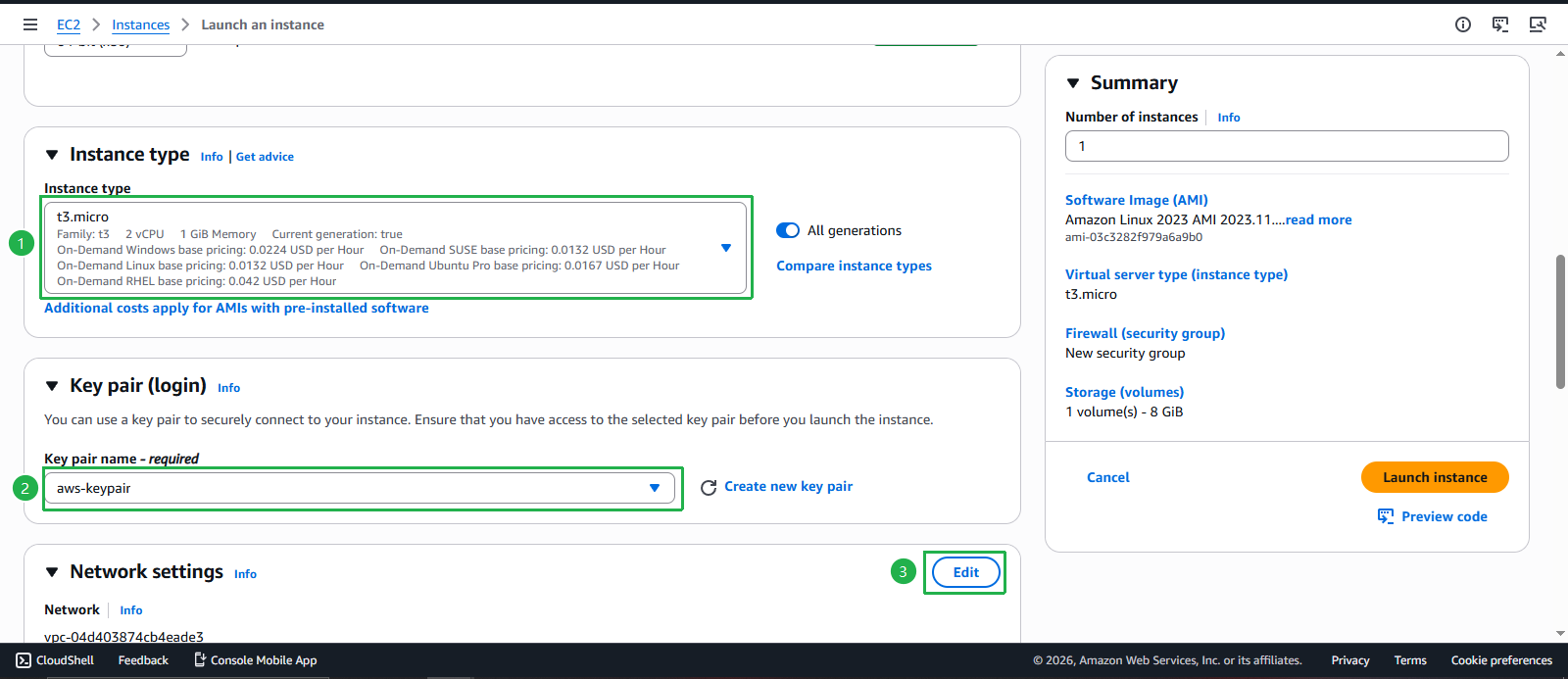Image resolution: width=1568 pixels, height=679 pixels.
Task: Click the t3.micro value in Summary
Action: coord(1091,294)
